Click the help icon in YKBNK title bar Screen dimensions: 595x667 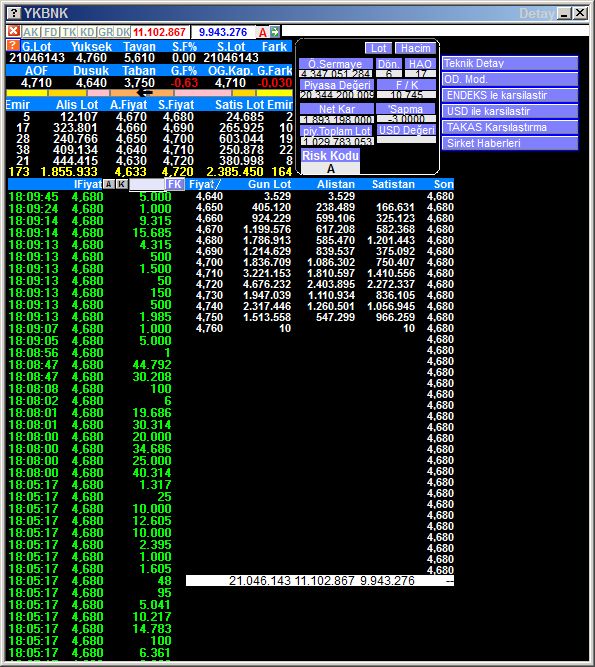tap(14, 13)
